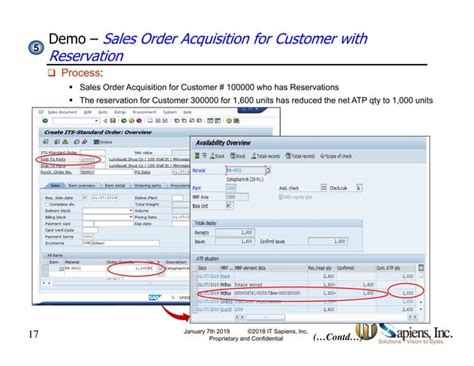
Task: Click the red Cancel icon in the toolbar
Action: point(139,121)
